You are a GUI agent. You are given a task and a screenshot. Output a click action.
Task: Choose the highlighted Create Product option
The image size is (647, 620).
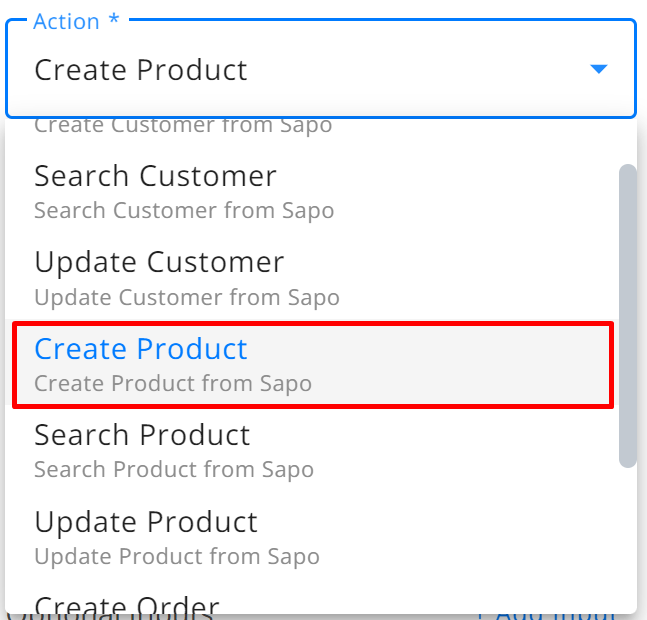coord(313,365)
